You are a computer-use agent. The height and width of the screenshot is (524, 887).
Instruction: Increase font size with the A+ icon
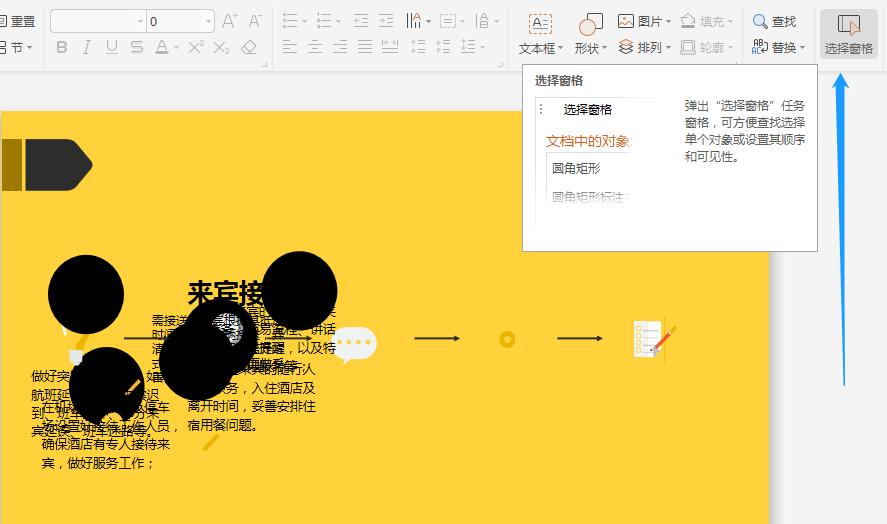tap(229, 22)
